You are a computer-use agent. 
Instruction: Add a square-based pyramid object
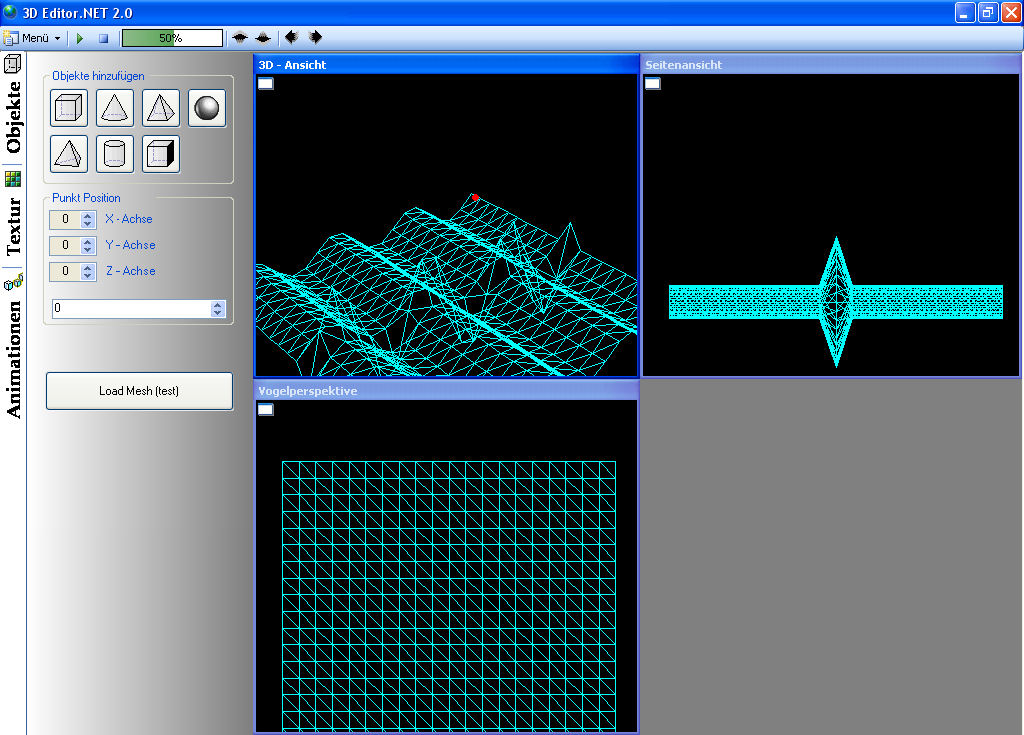[x=161, y=108]
